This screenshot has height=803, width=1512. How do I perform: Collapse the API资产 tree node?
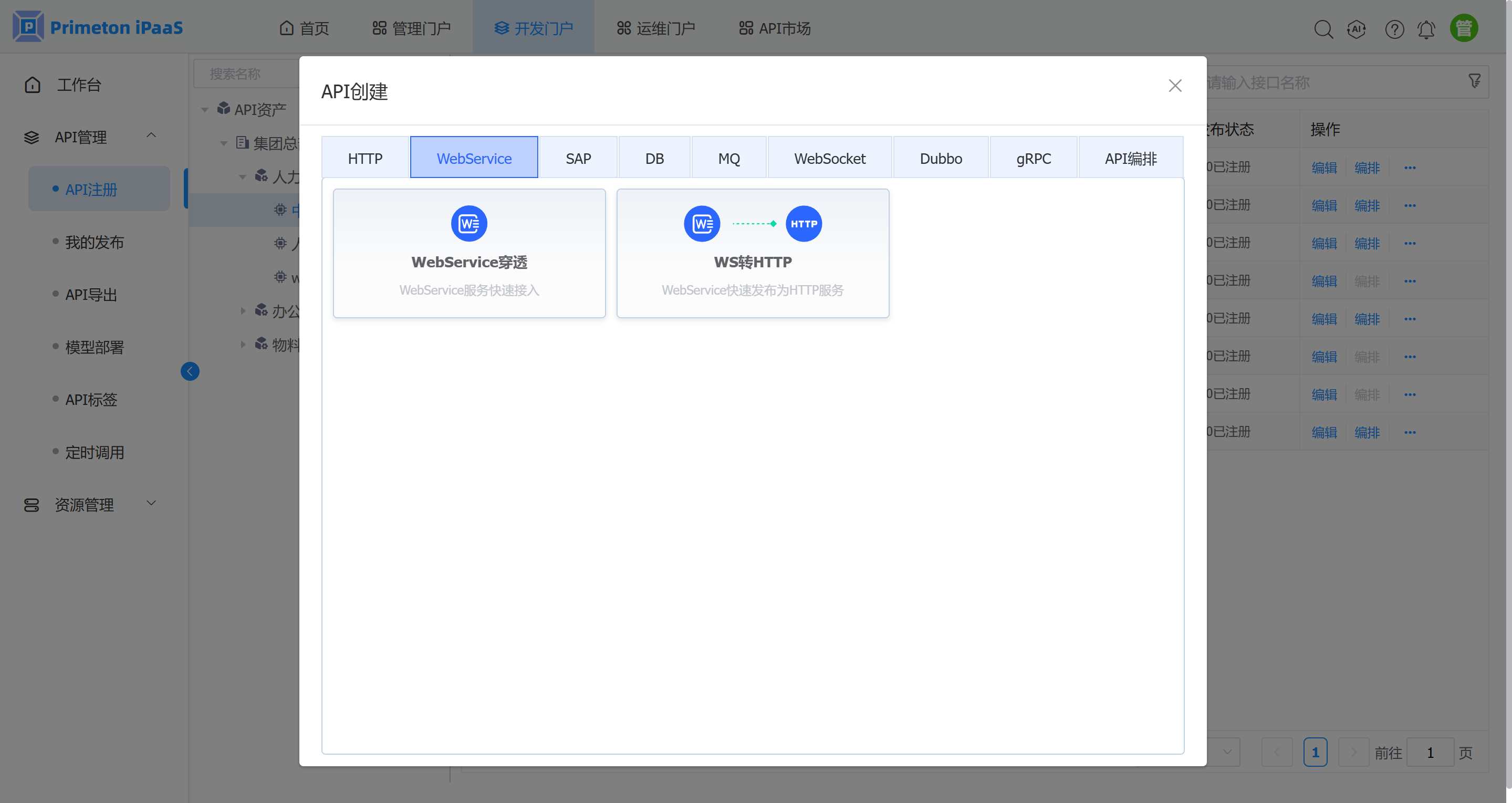click(x=205, y=110)
